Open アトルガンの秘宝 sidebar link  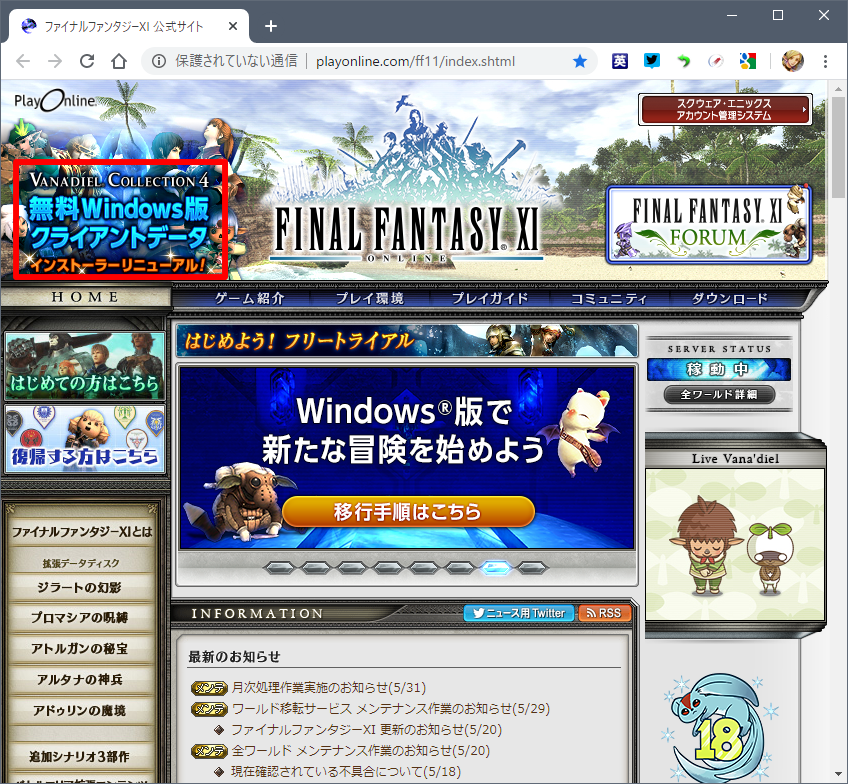pyautogui.click(x=80, y=648)
